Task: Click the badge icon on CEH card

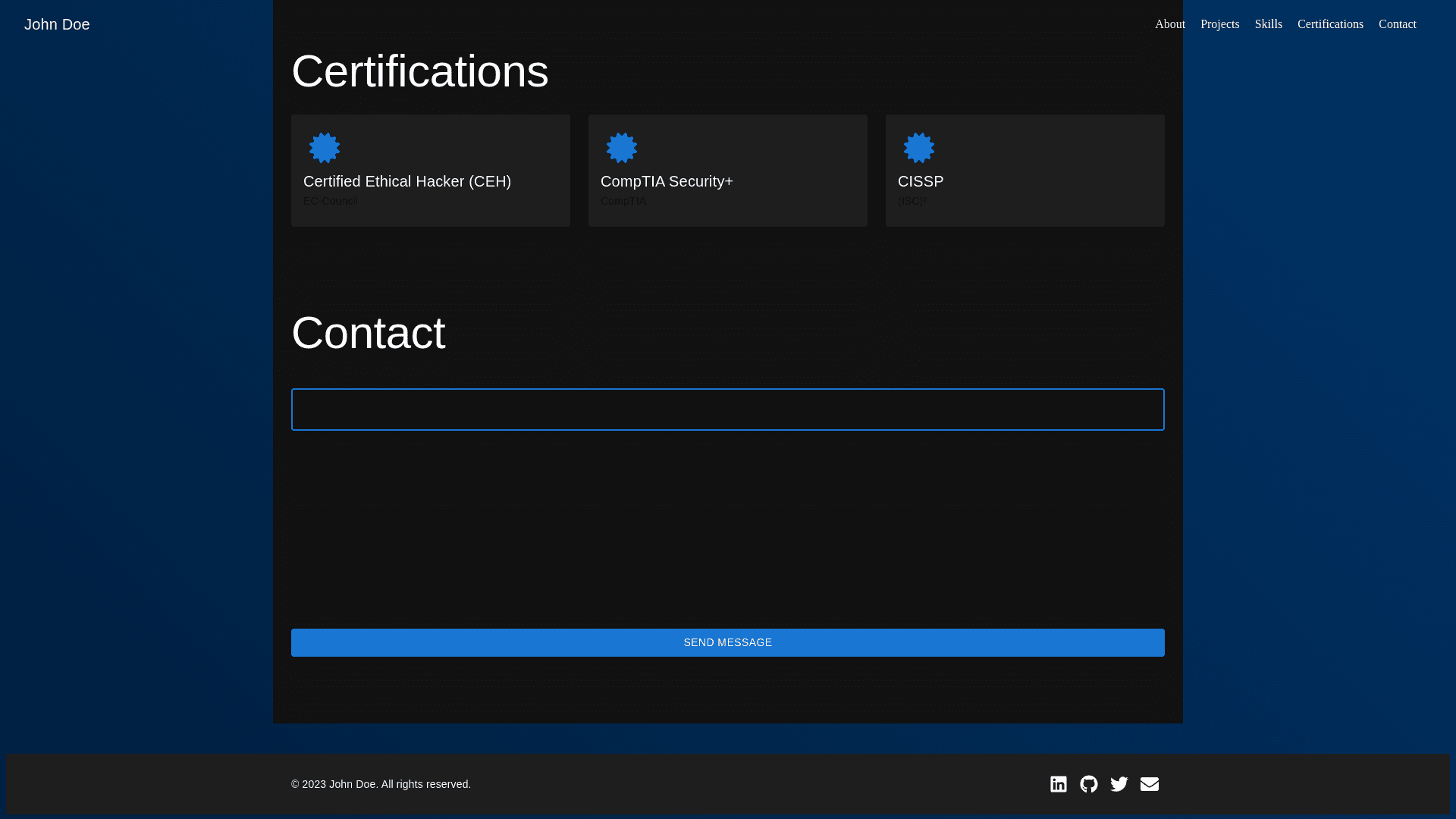Action: point(325,148)
